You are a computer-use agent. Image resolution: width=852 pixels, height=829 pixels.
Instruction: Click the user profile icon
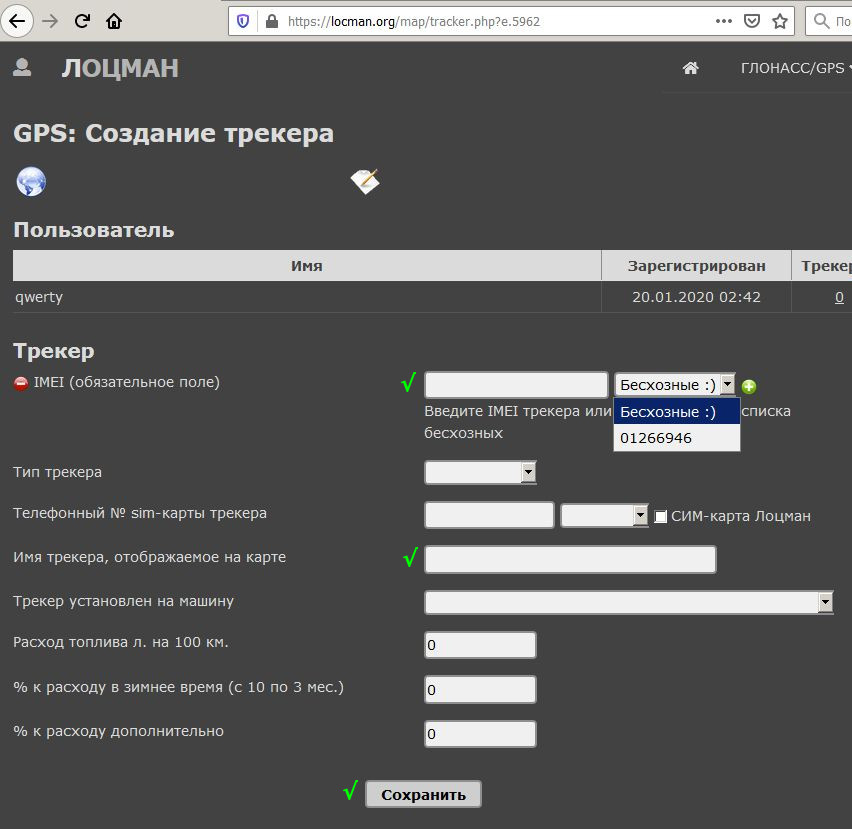(x=21, y=67)
